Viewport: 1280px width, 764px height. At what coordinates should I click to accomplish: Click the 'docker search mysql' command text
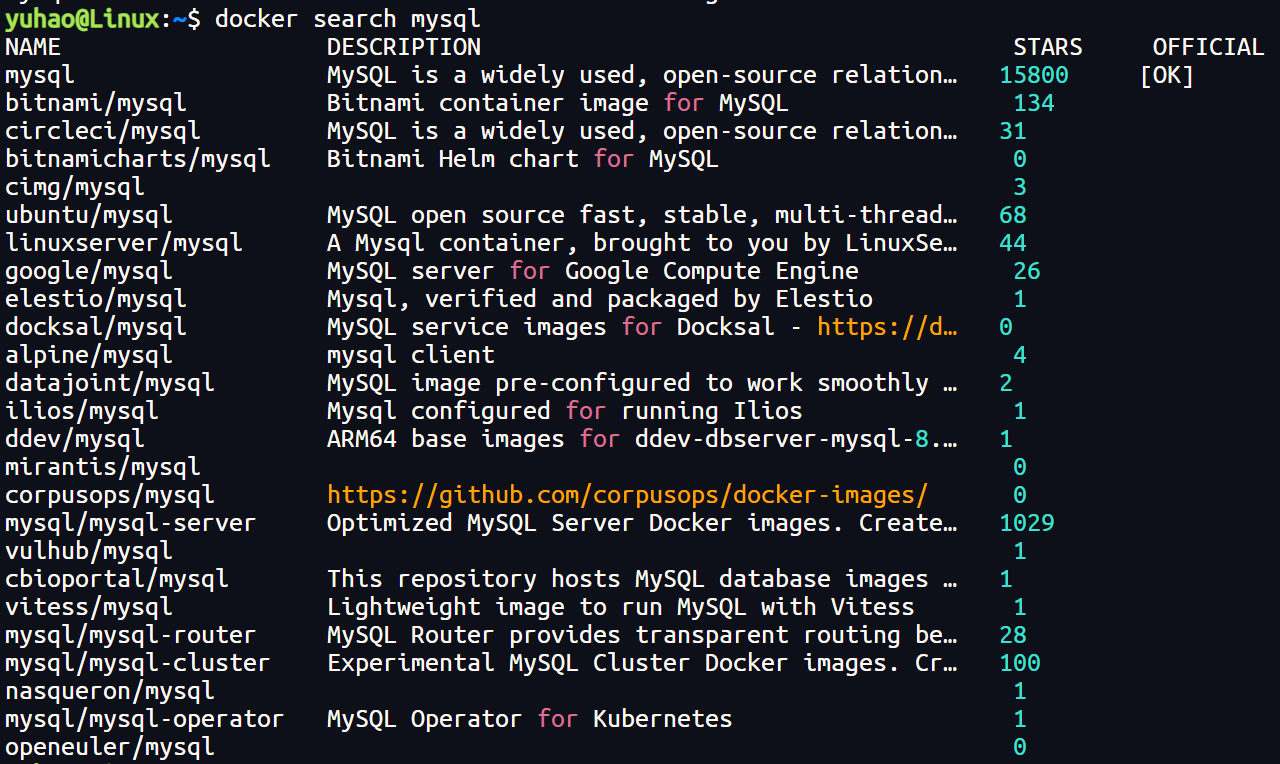coord(348,19)
